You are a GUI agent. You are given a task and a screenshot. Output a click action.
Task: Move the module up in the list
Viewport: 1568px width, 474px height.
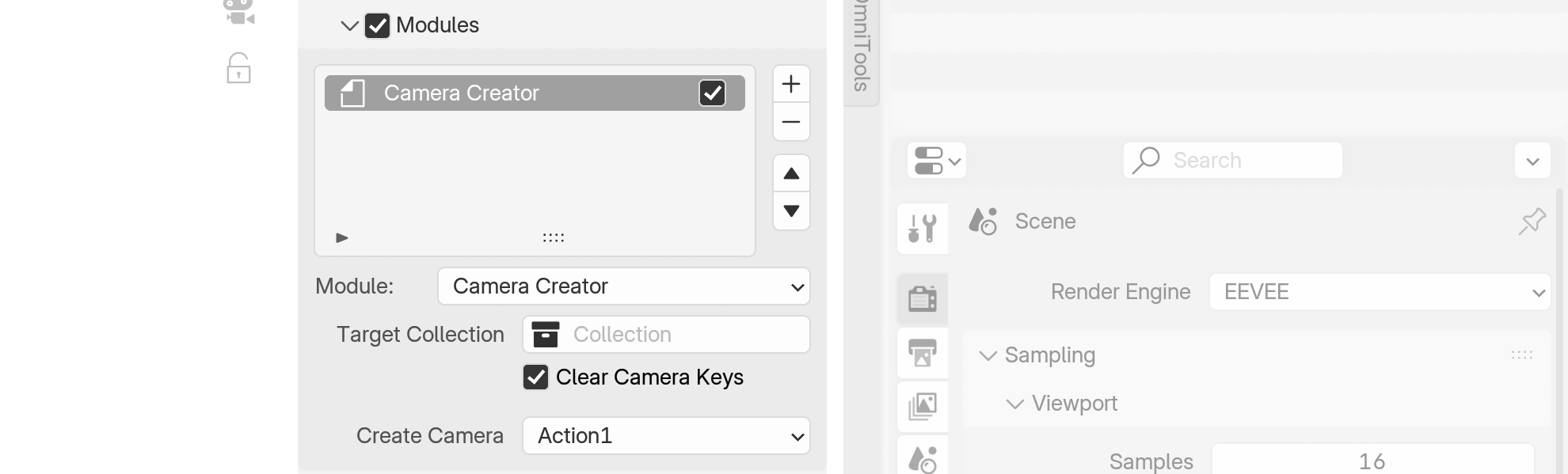790,174
